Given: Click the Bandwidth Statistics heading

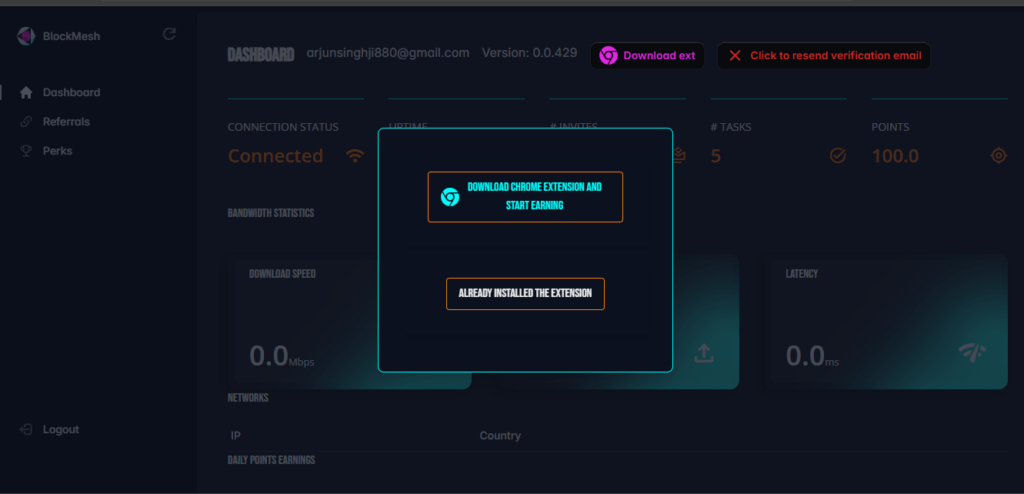Looking at the screenshot, I should pos(271,213).
